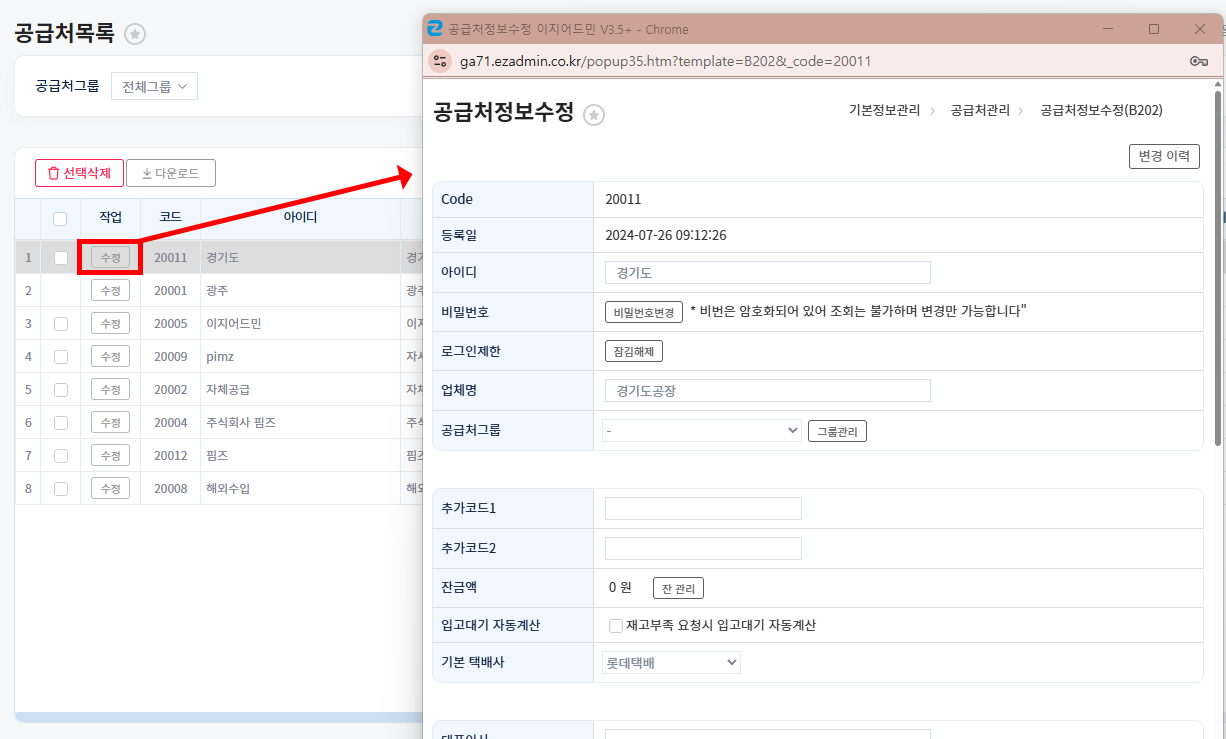Click the 변경 이력 button
This screenshot has width=1226, height=739.
(x=1163, y=156)
